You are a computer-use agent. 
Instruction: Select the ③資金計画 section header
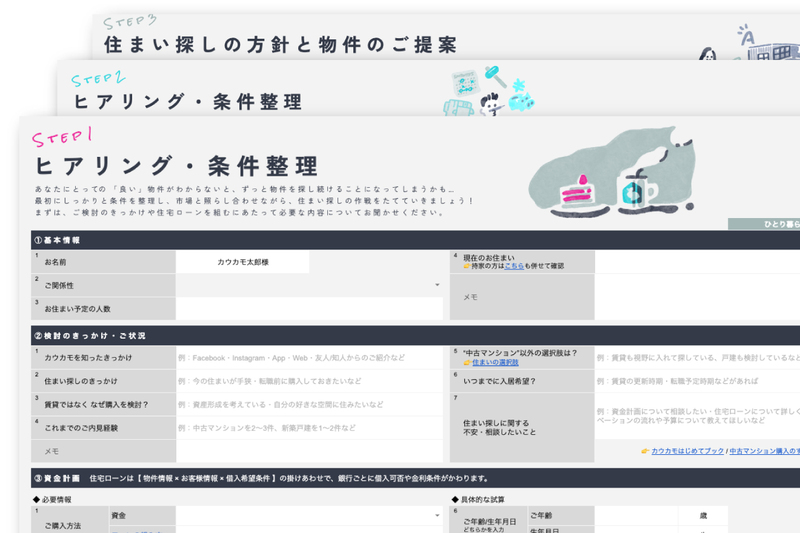pos(415,478)
